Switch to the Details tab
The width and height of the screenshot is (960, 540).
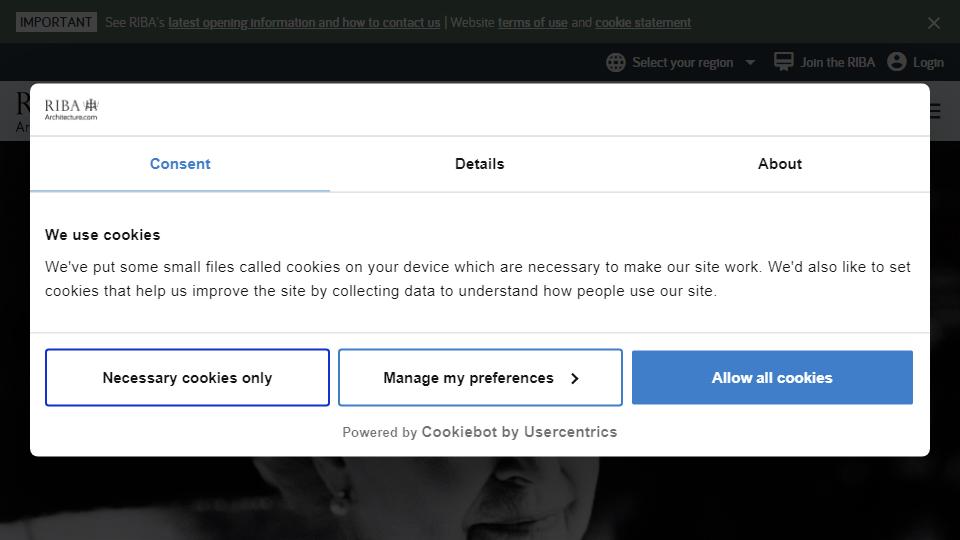tap(479, 164)
